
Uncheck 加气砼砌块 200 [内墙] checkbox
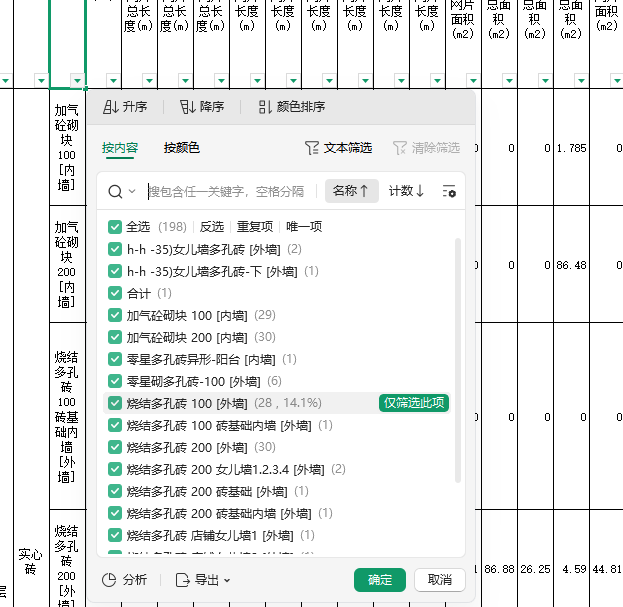(x=115, y=337)
